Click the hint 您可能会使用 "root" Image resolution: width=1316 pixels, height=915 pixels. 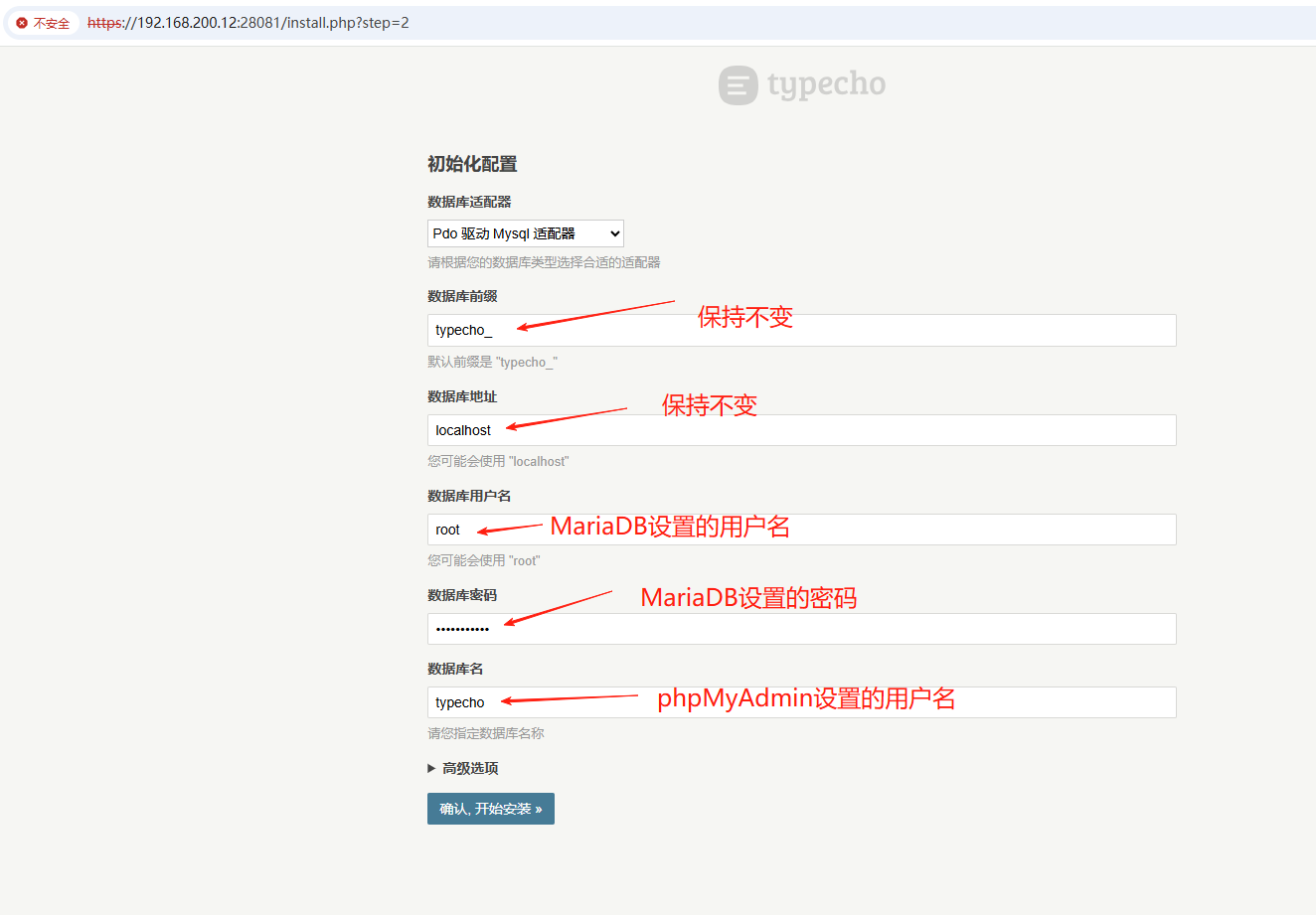pos(484,560)
